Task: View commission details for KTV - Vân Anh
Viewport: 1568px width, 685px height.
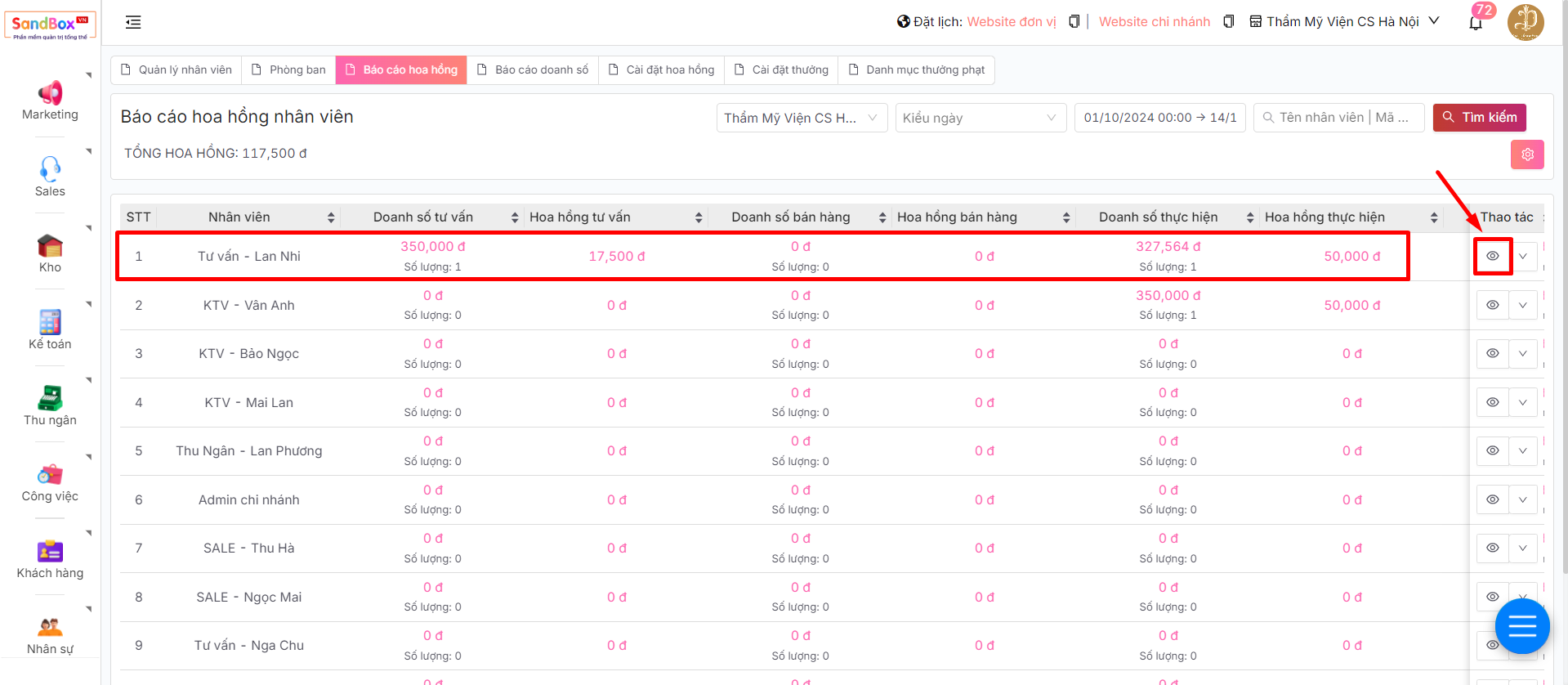Action: (1492, 305)
